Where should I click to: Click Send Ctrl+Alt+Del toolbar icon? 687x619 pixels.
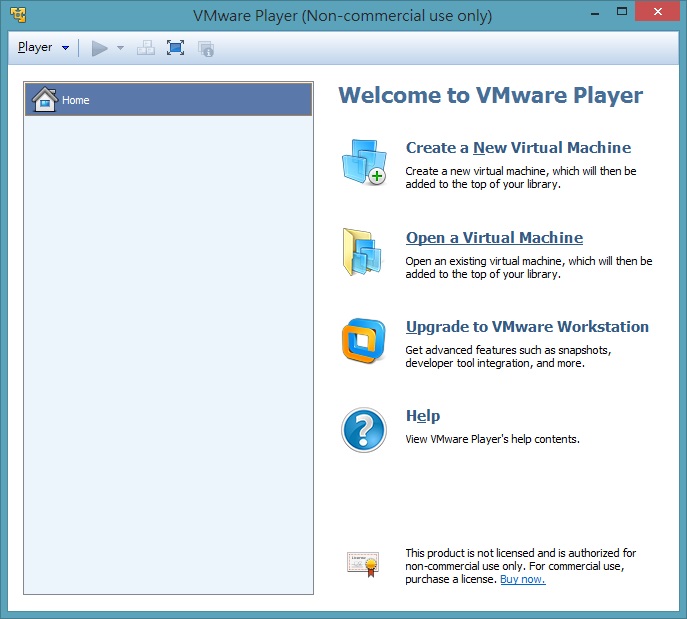145,48
